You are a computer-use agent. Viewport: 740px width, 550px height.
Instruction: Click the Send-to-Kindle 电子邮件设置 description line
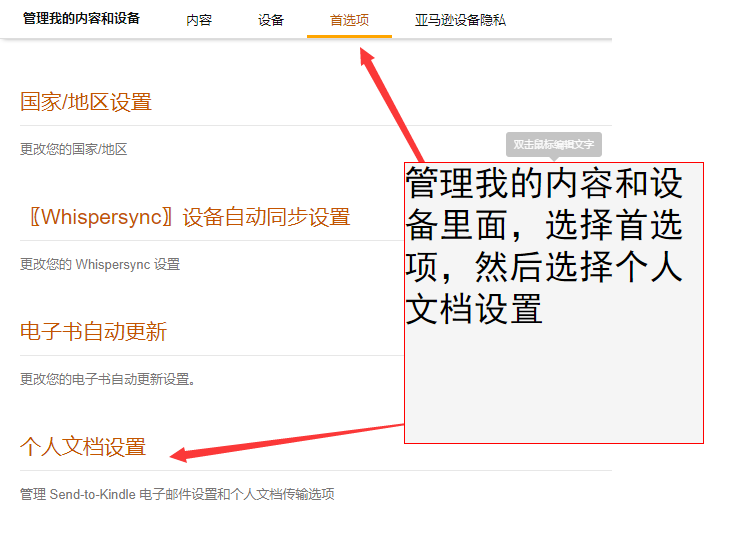coord(177,494)
